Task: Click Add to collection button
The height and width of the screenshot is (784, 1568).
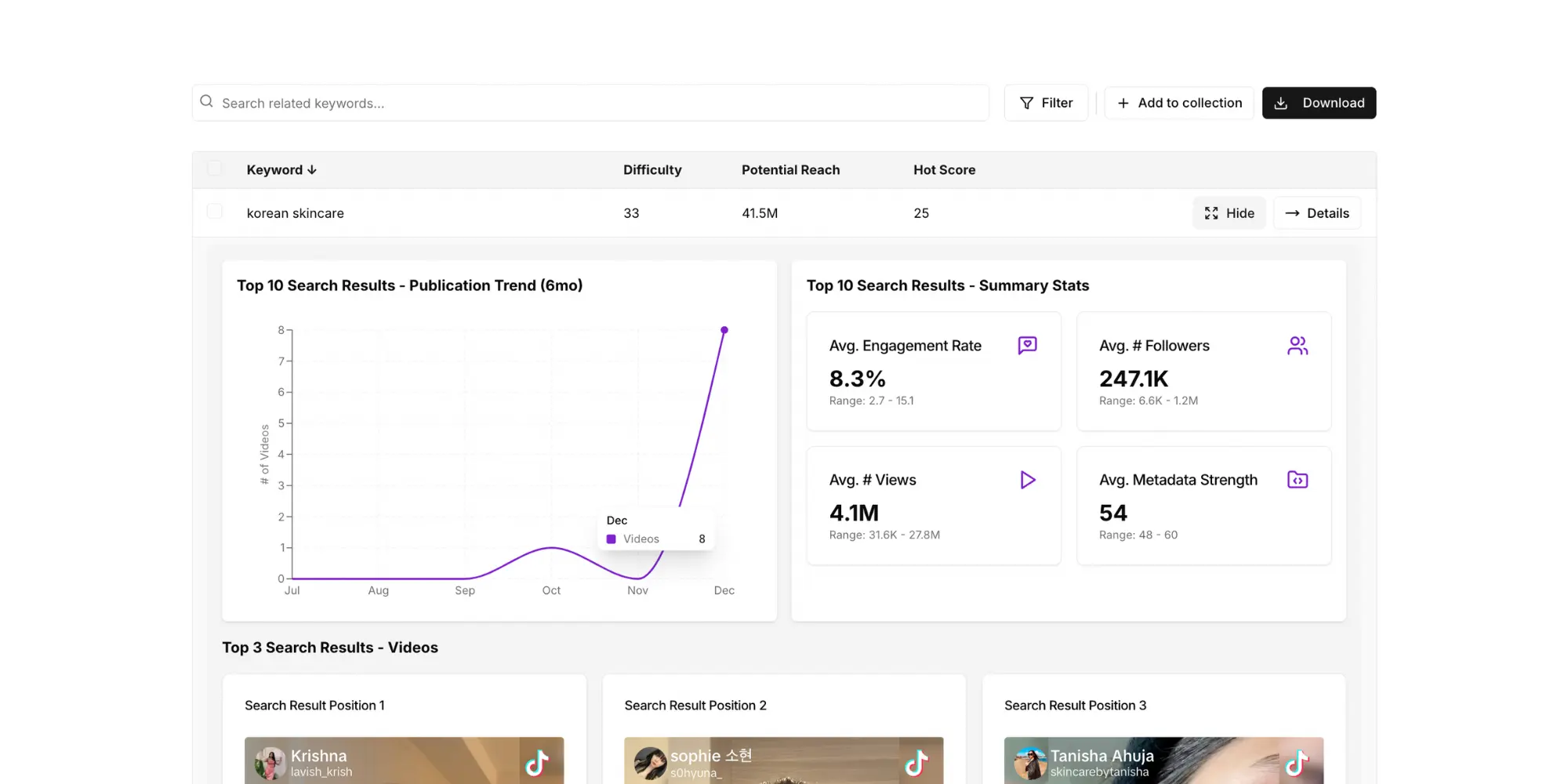Action: tap(1178, 103)
